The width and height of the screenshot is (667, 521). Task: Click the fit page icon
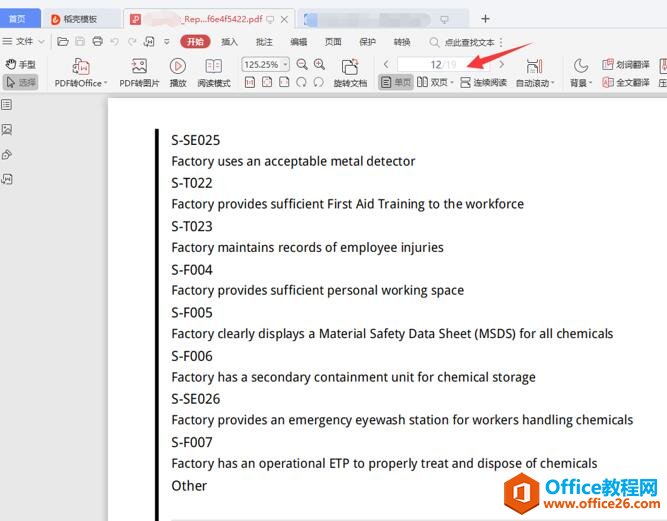click(x=267, y=82)
